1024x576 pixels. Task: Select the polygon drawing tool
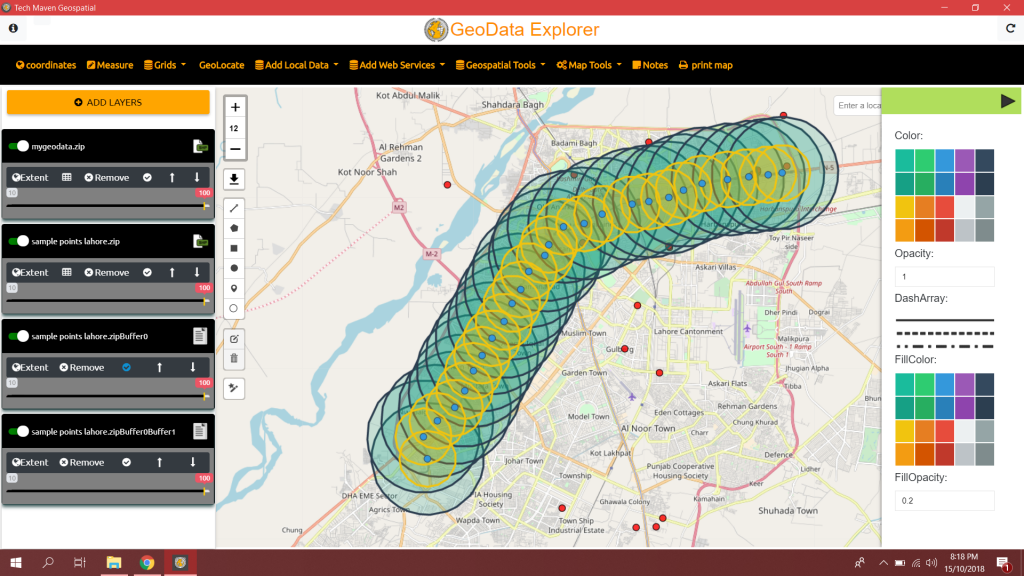point(234,228)
